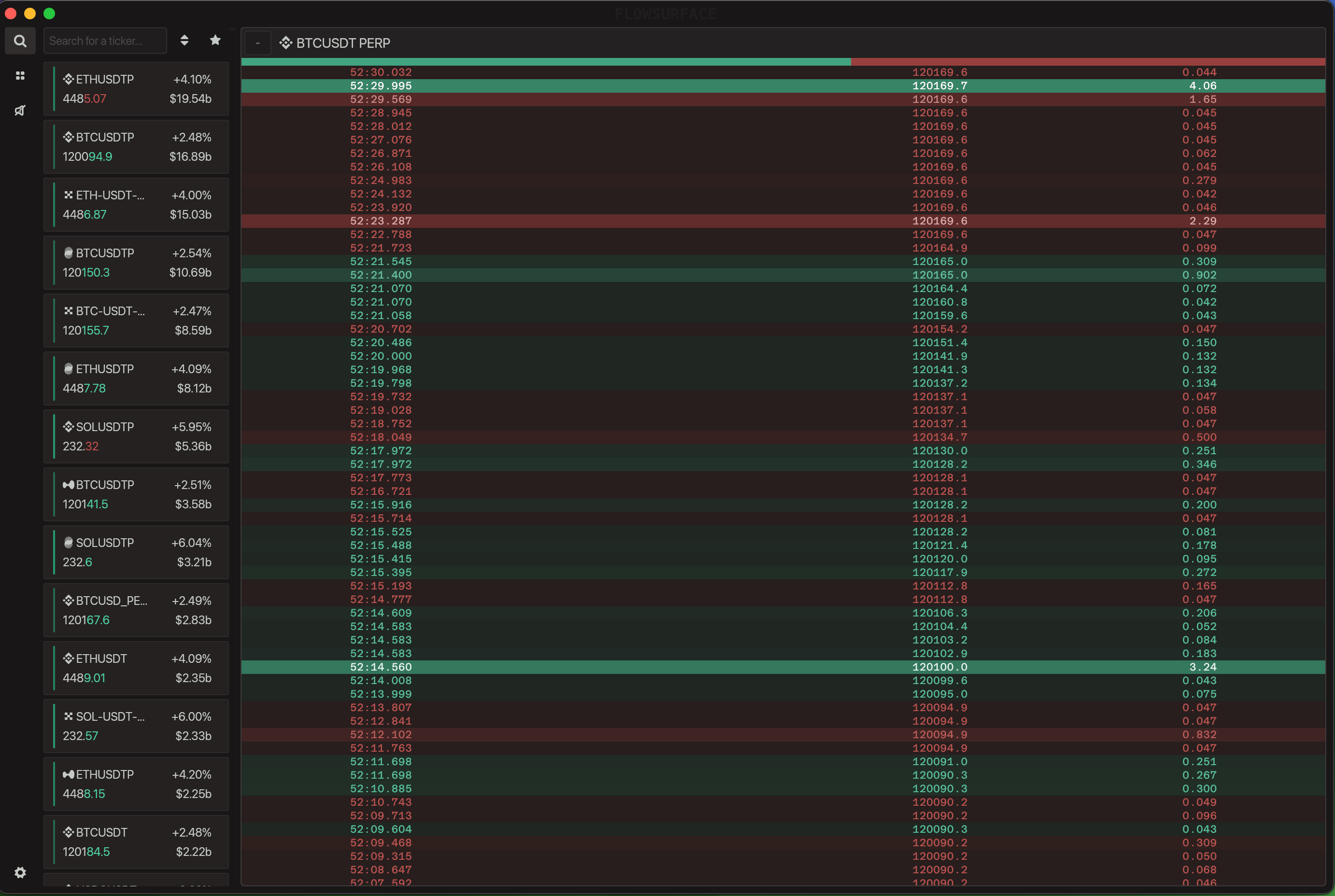Click the Search for a ticker field
Screen dimensions: 1335x896
[105, 41]
